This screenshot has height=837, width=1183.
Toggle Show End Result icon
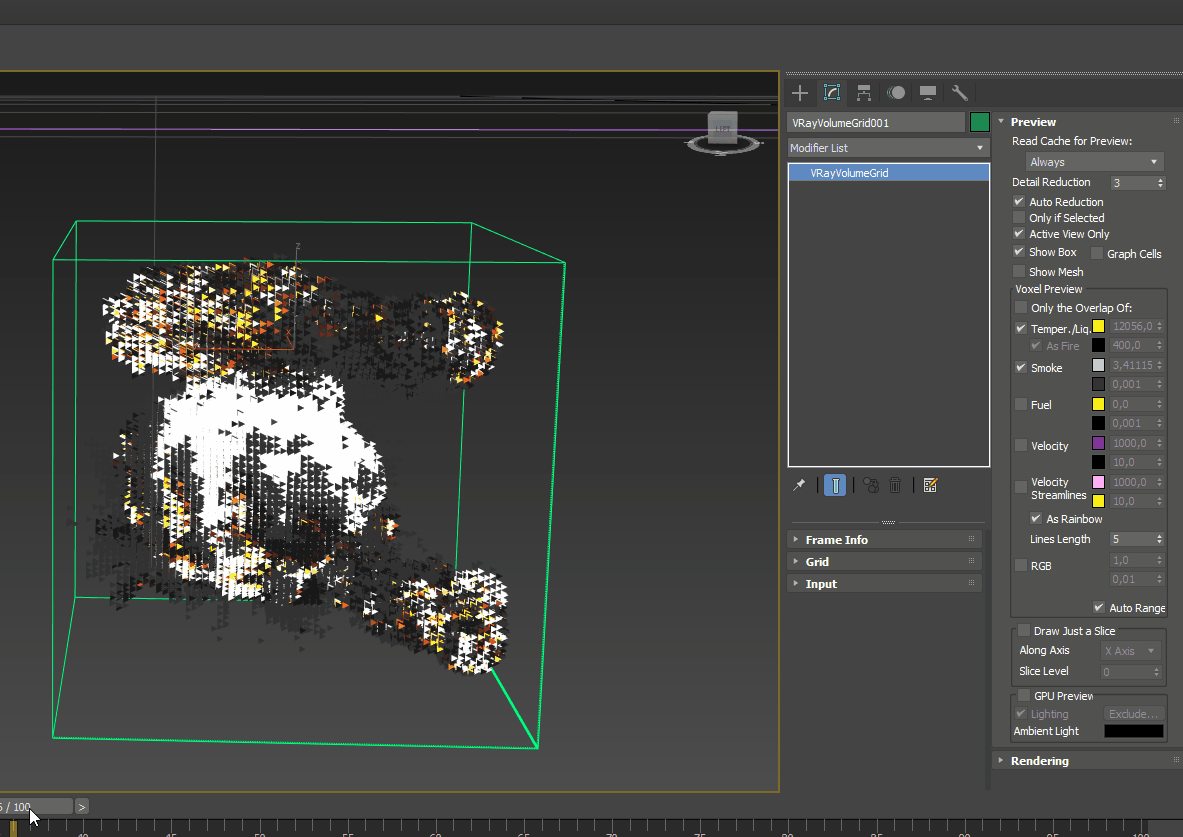click(x=835, y=485)
